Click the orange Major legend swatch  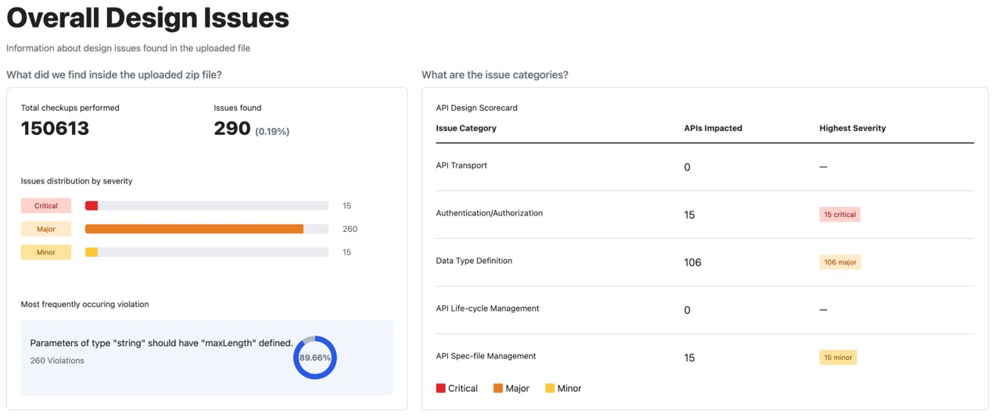[x=498, y=389]
